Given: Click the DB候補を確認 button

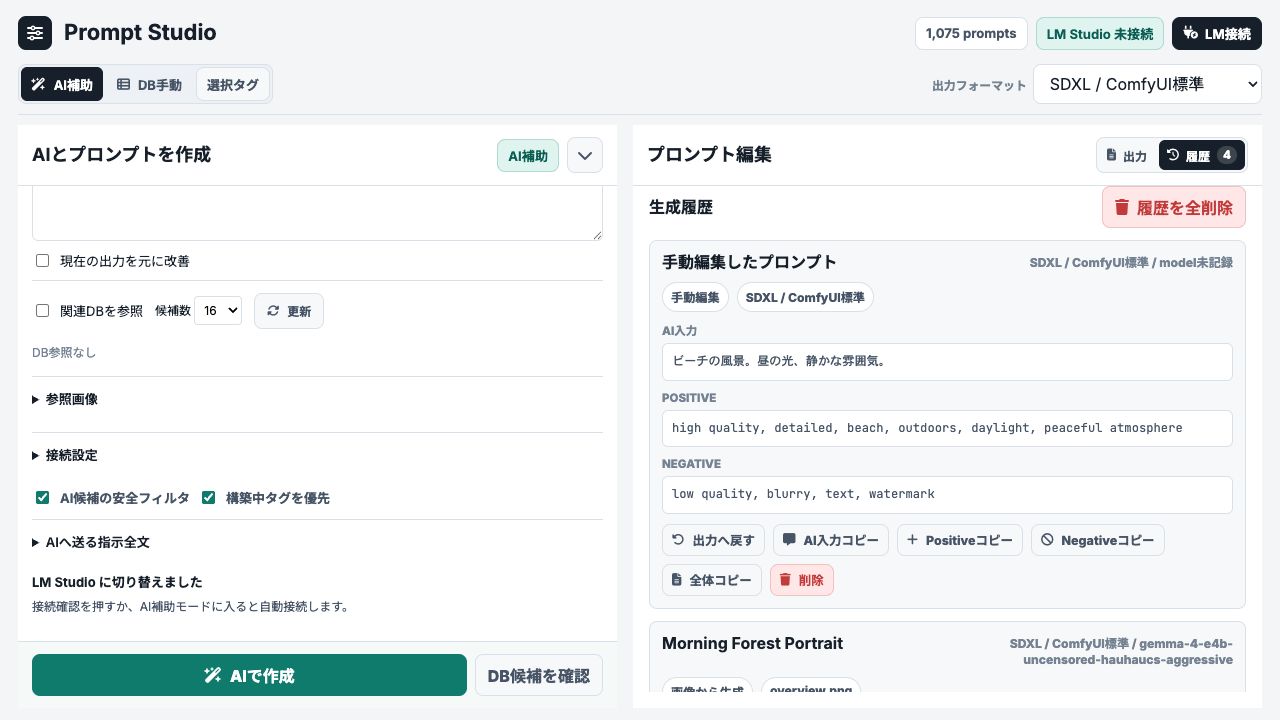Looking at the screenshot, I should pos(539,675).
